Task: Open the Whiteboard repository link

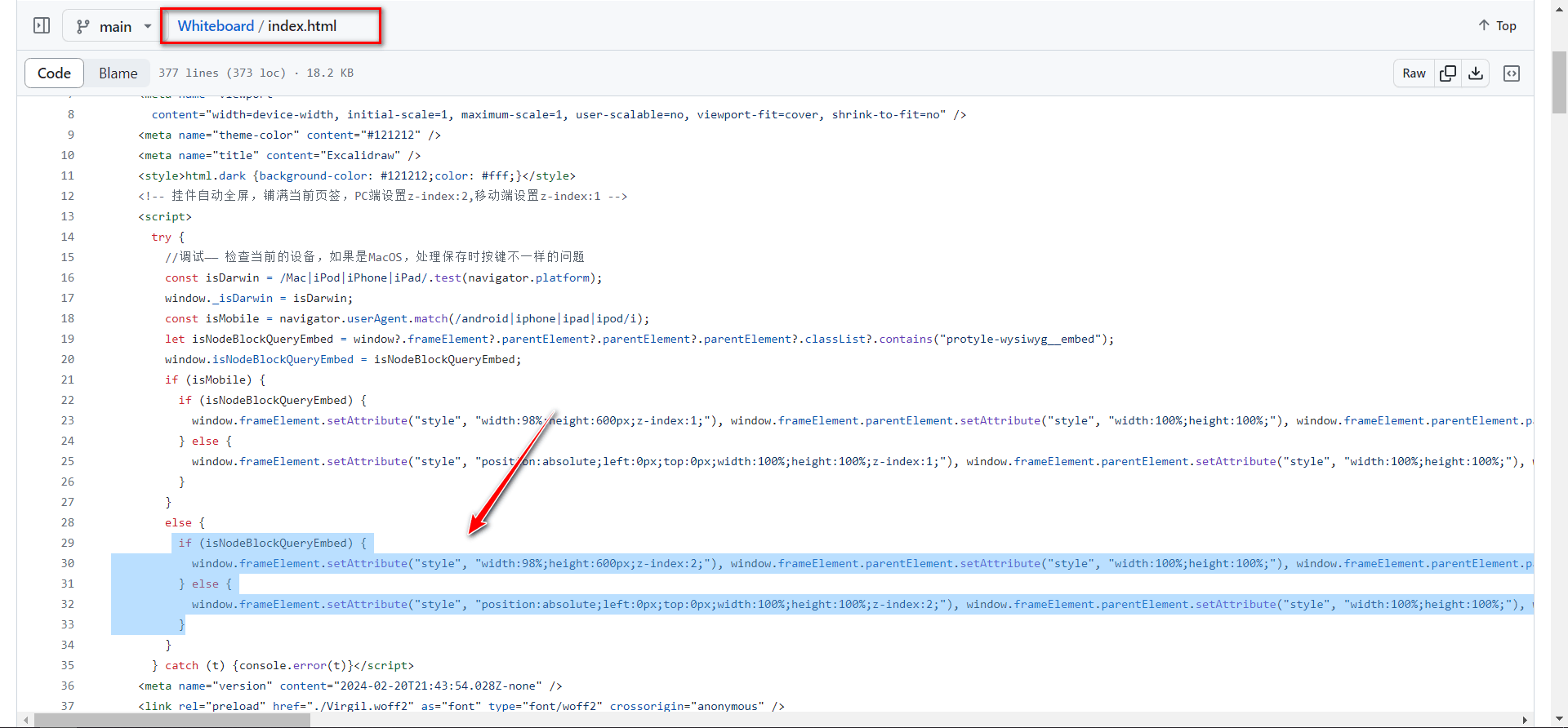Action: tap(216, 26)
